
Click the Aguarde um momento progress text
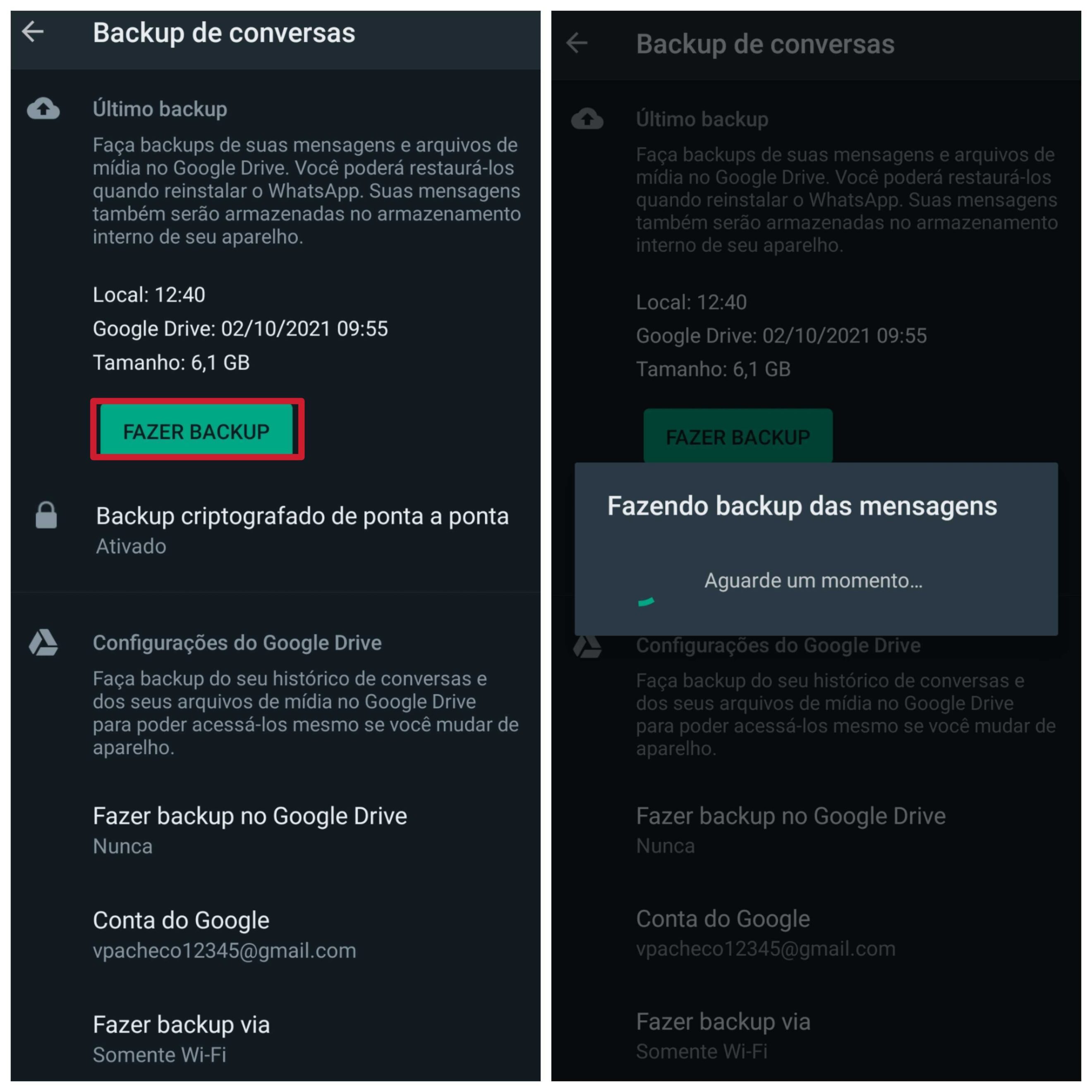click(x=813, y=580)
